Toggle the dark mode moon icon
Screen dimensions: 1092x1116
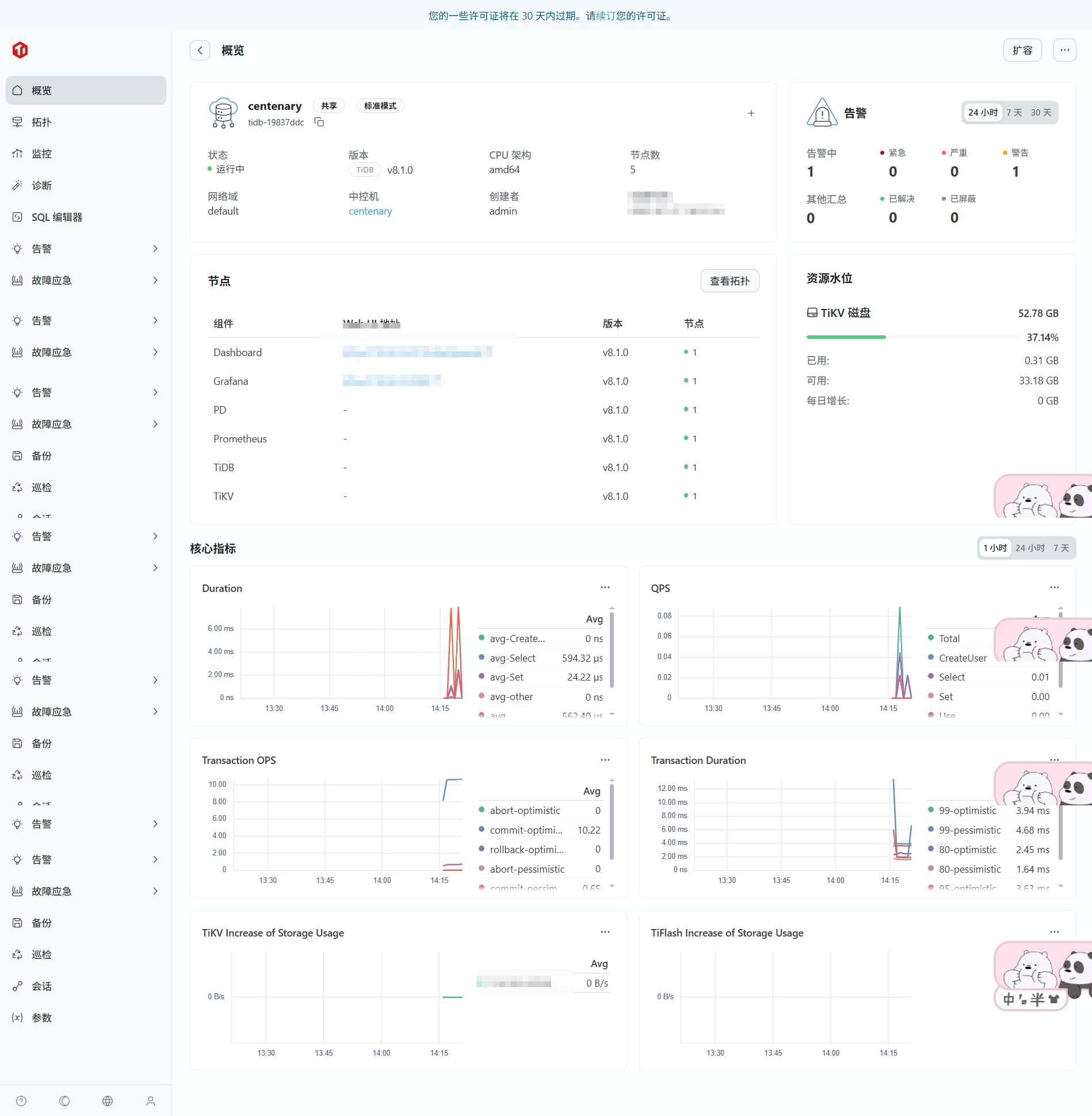tap(64, 1101)
